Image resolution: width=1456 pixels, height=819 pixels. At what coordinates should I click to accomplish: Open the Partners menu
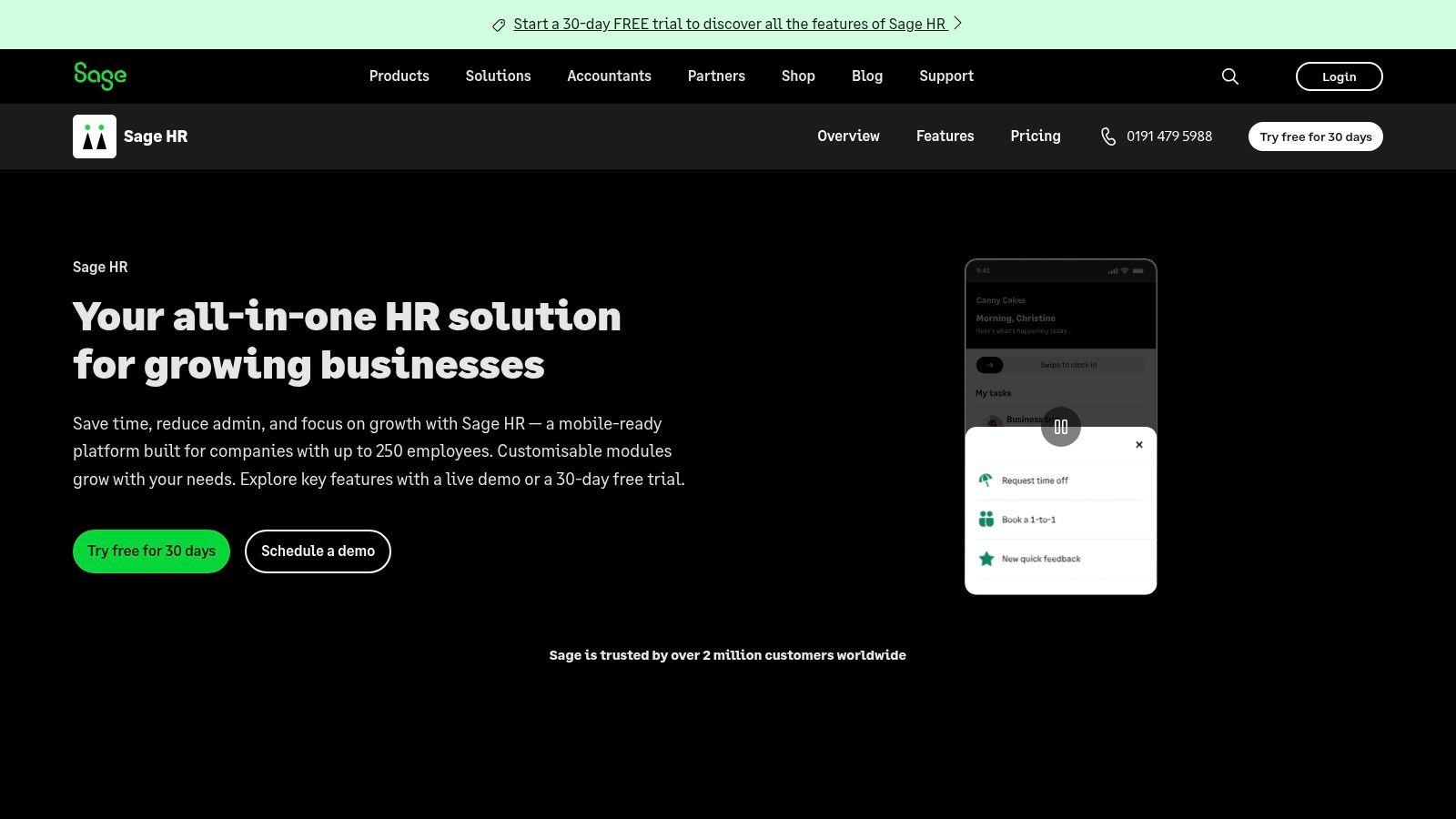[716, 76]
